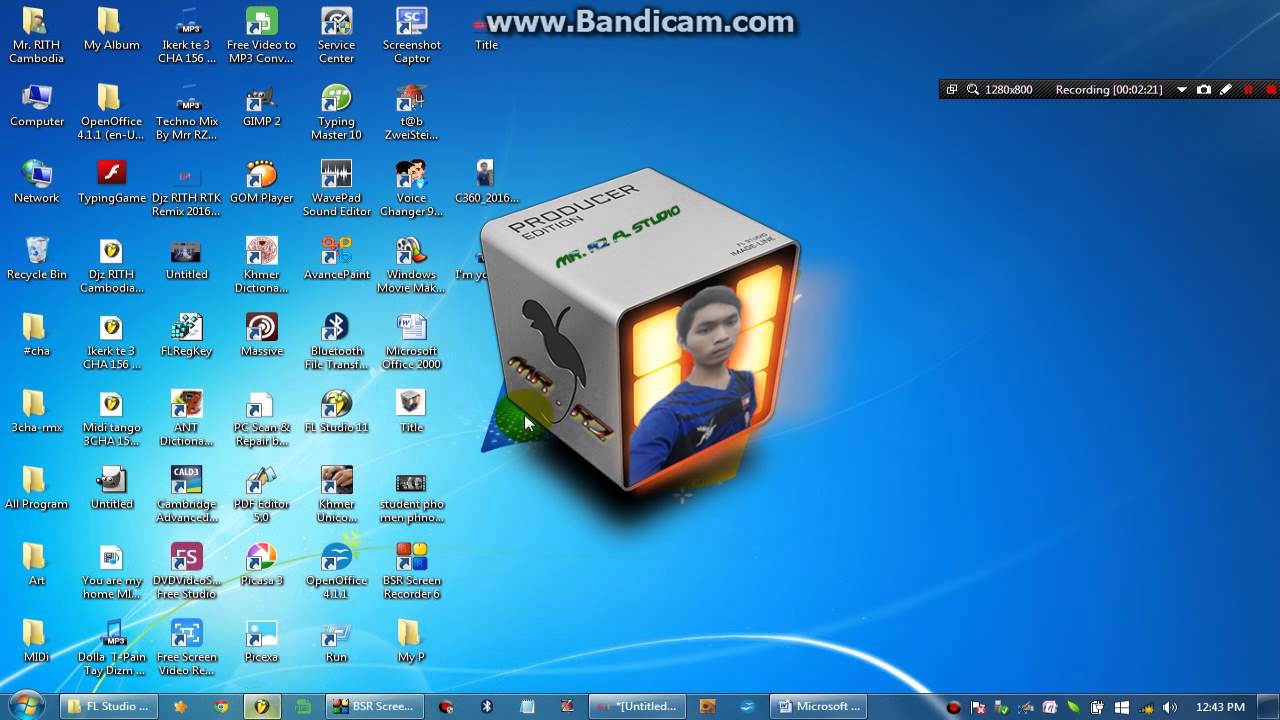Open the GIMP 2 desktop shortcut
This screenshot has width=1280, height=720.
tap(261, 105)
